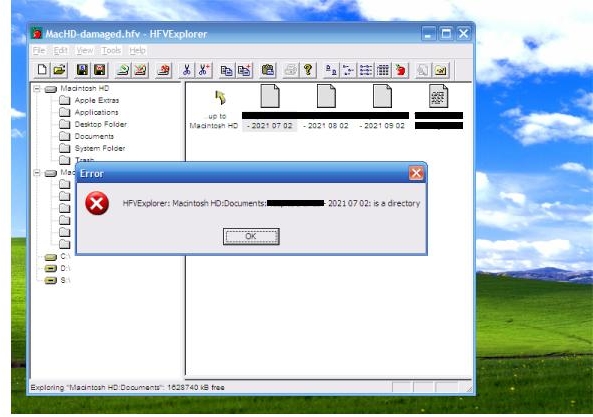Select the Desktop Folder tree item
The width and height of the screenshot is (593, 417).
click(101, 124)
